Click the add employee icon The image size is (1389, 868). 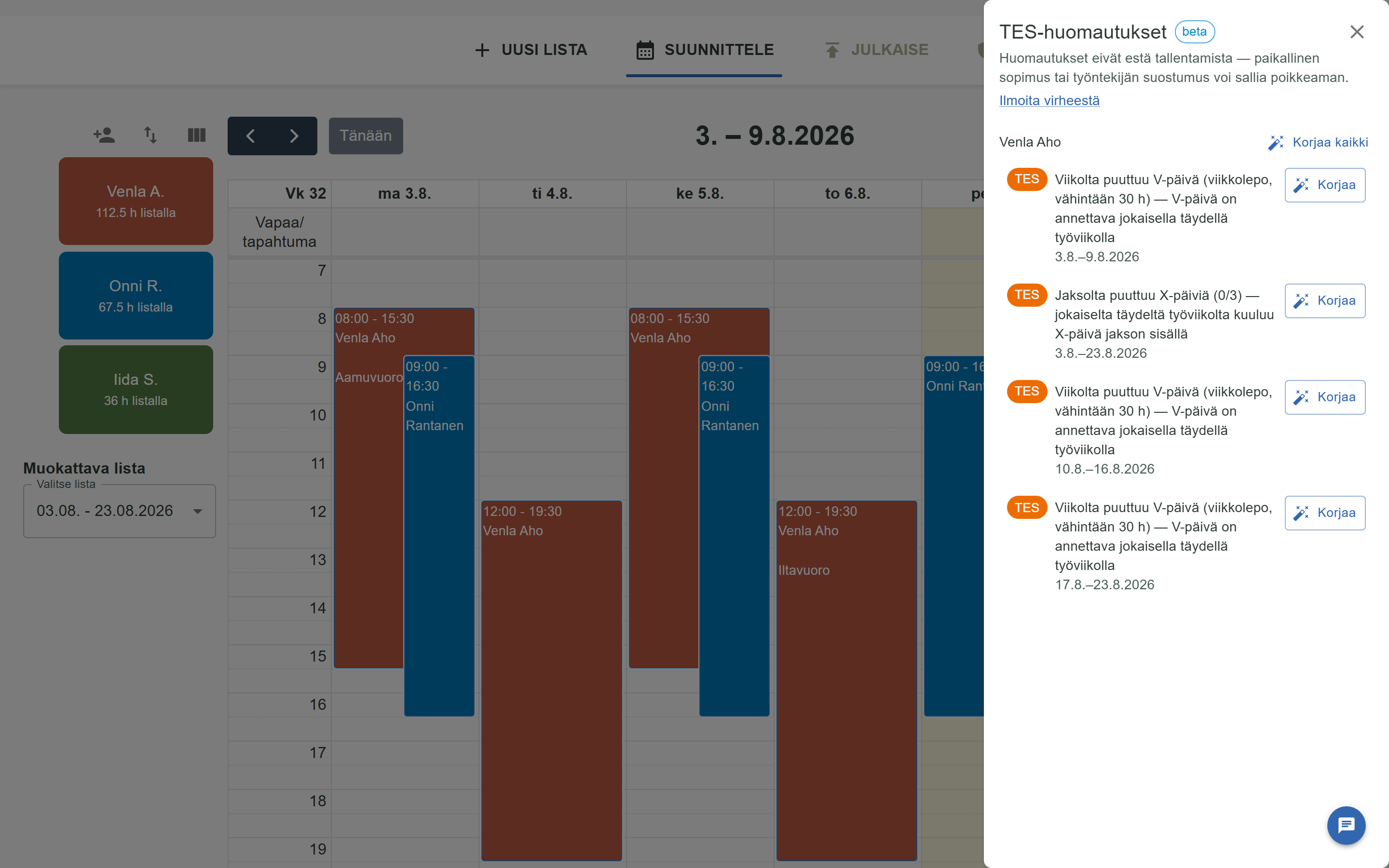(104, 136)
